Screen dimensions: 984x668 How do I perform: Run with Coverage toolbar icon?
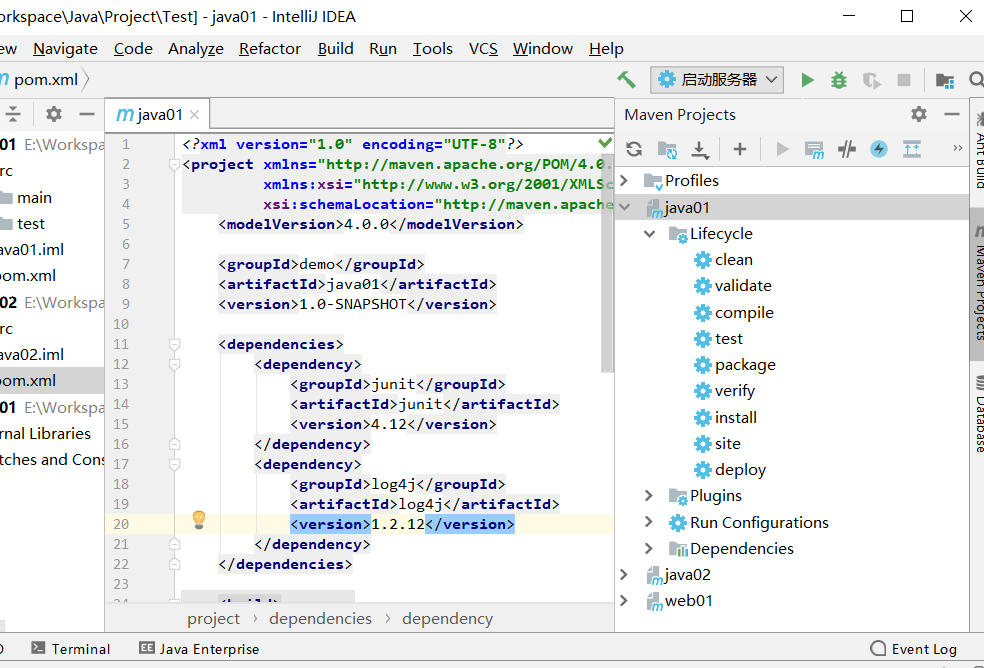(x=871, y=80)
